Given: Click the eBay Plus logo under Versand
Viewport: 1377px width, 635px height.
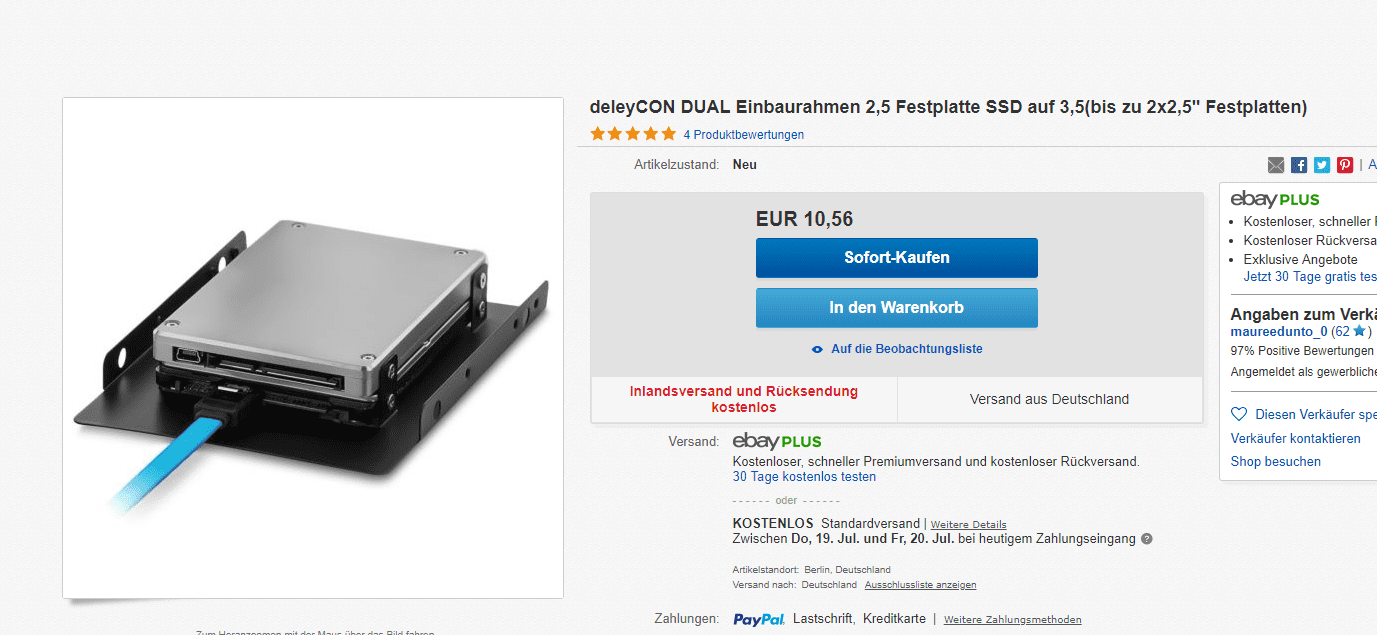Looking at the screenshot, I should point(777,441).
